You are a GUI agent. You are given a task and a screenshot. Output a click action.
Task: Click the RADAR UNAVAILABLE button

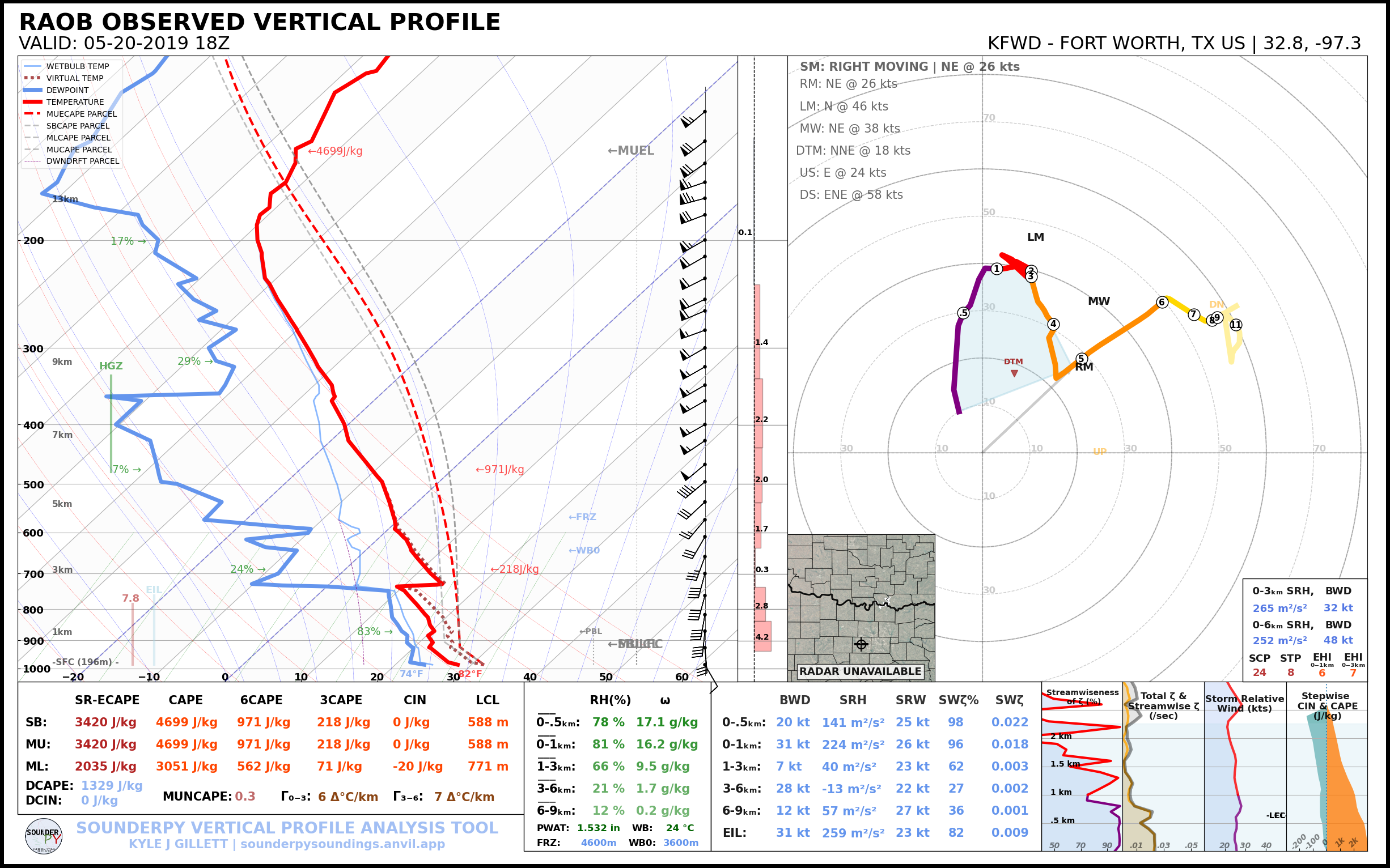pyautogui.click(x=860, y=670)
